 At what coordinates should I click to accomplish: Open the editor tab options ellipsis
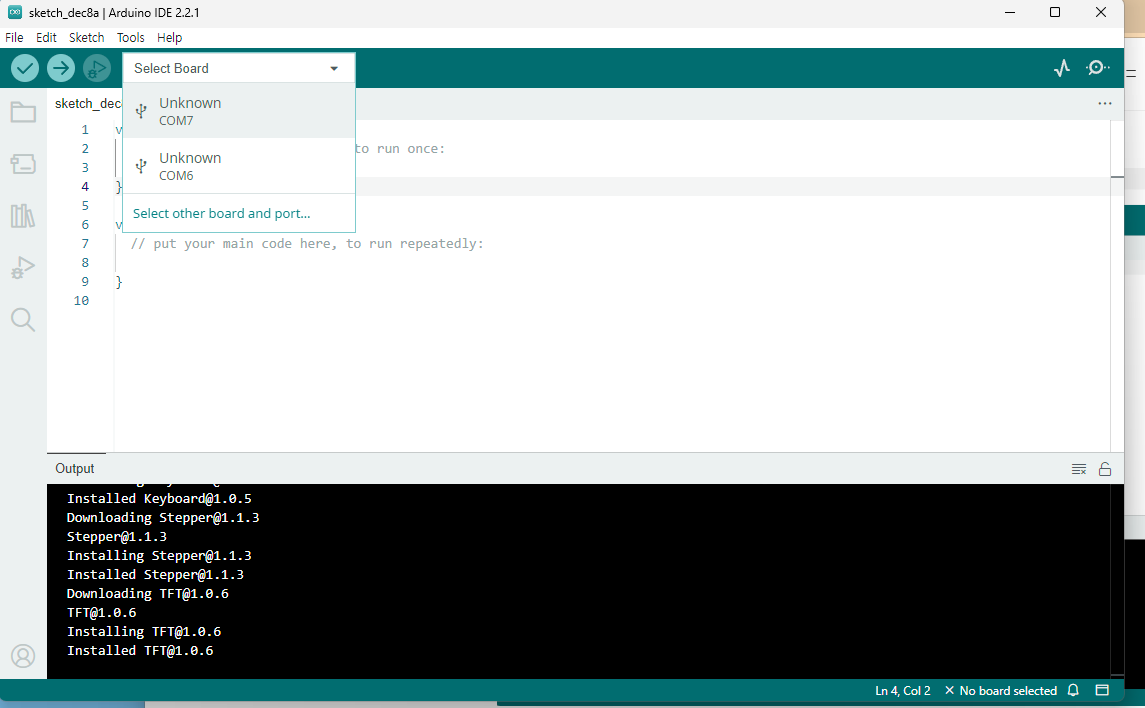click(1105, 104)
